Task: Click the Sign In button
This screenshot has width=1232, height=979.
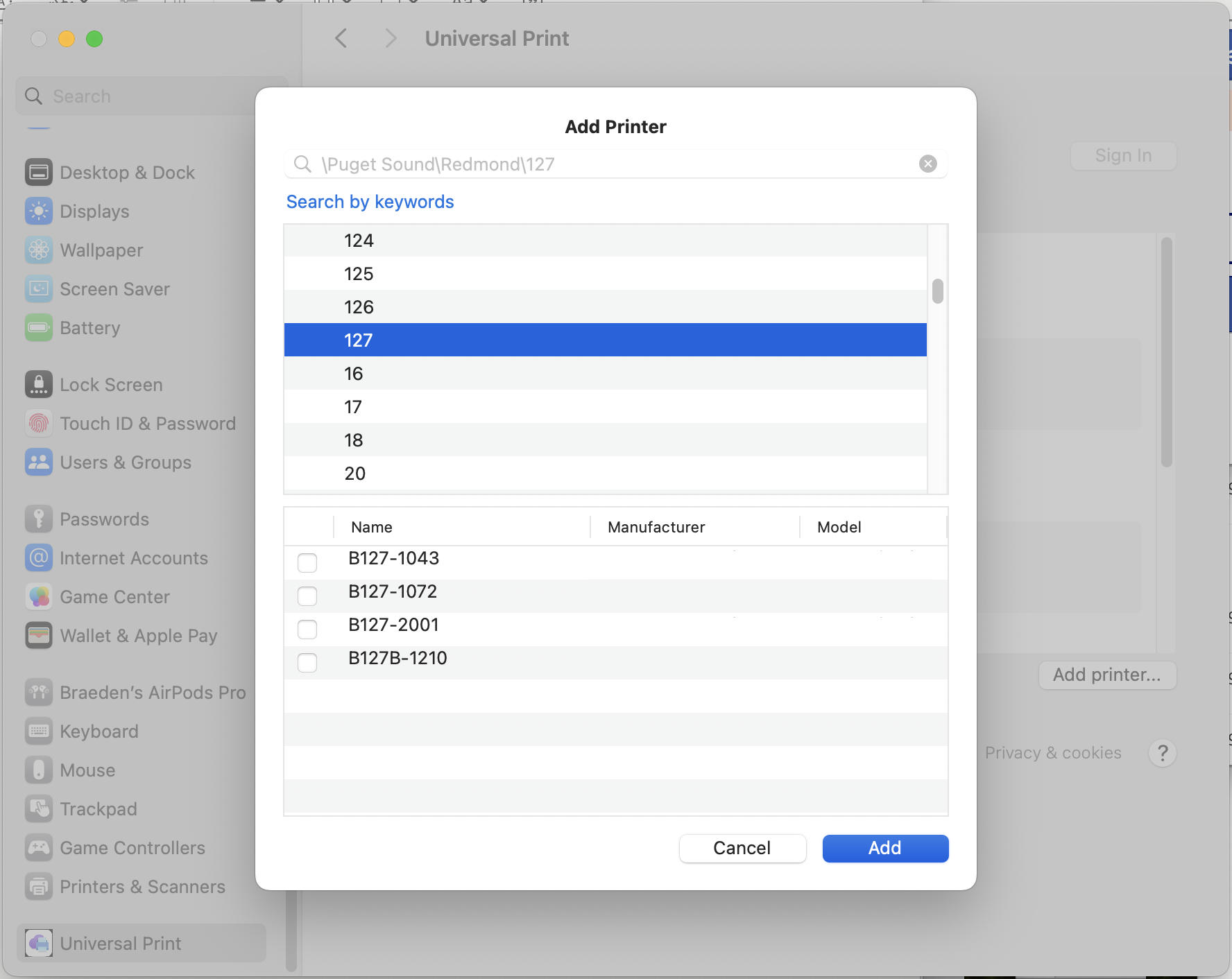Action: coord(1123,155)
